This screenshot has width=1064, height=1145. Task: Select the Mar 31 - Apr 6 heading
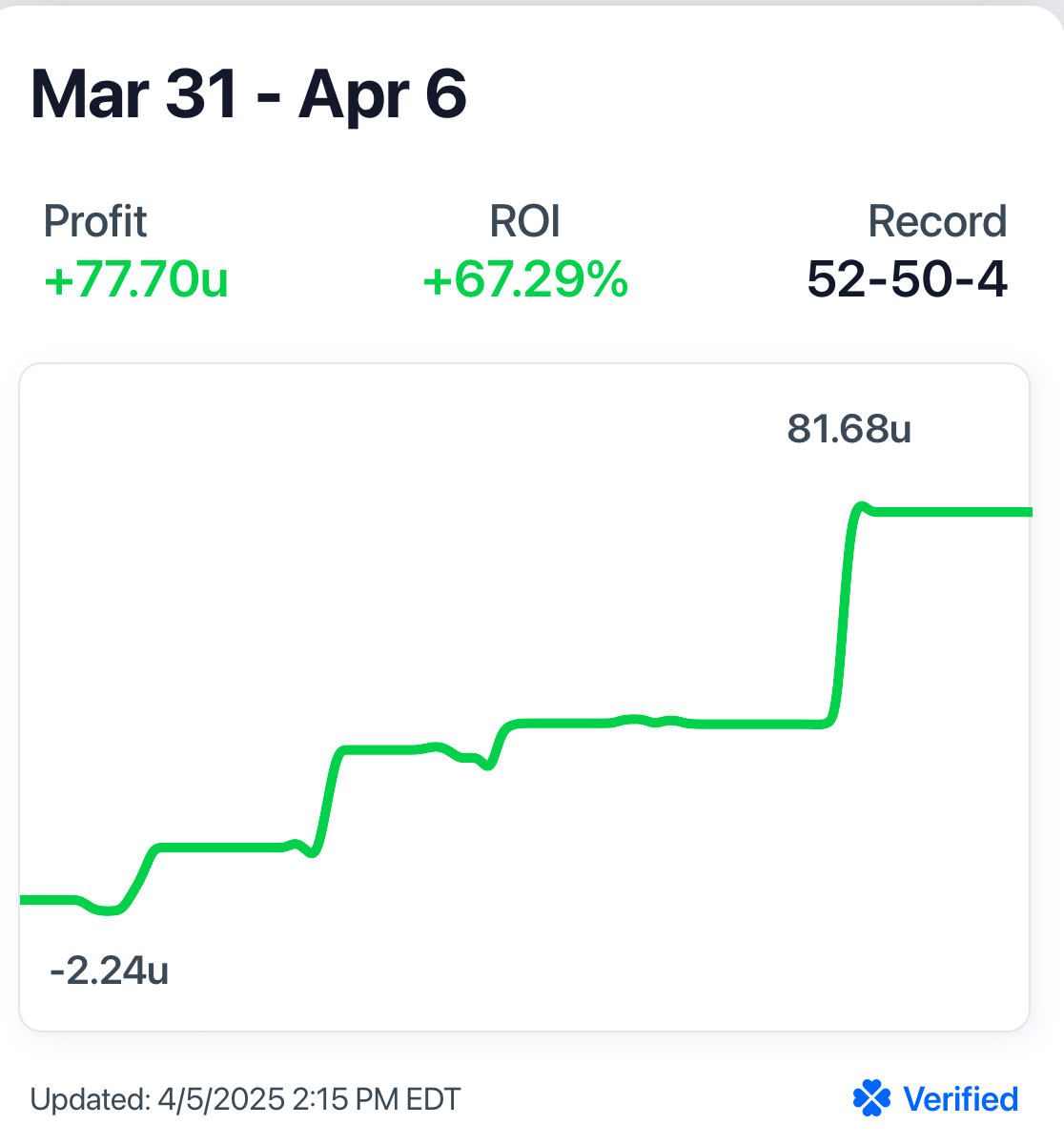[249, 94]
